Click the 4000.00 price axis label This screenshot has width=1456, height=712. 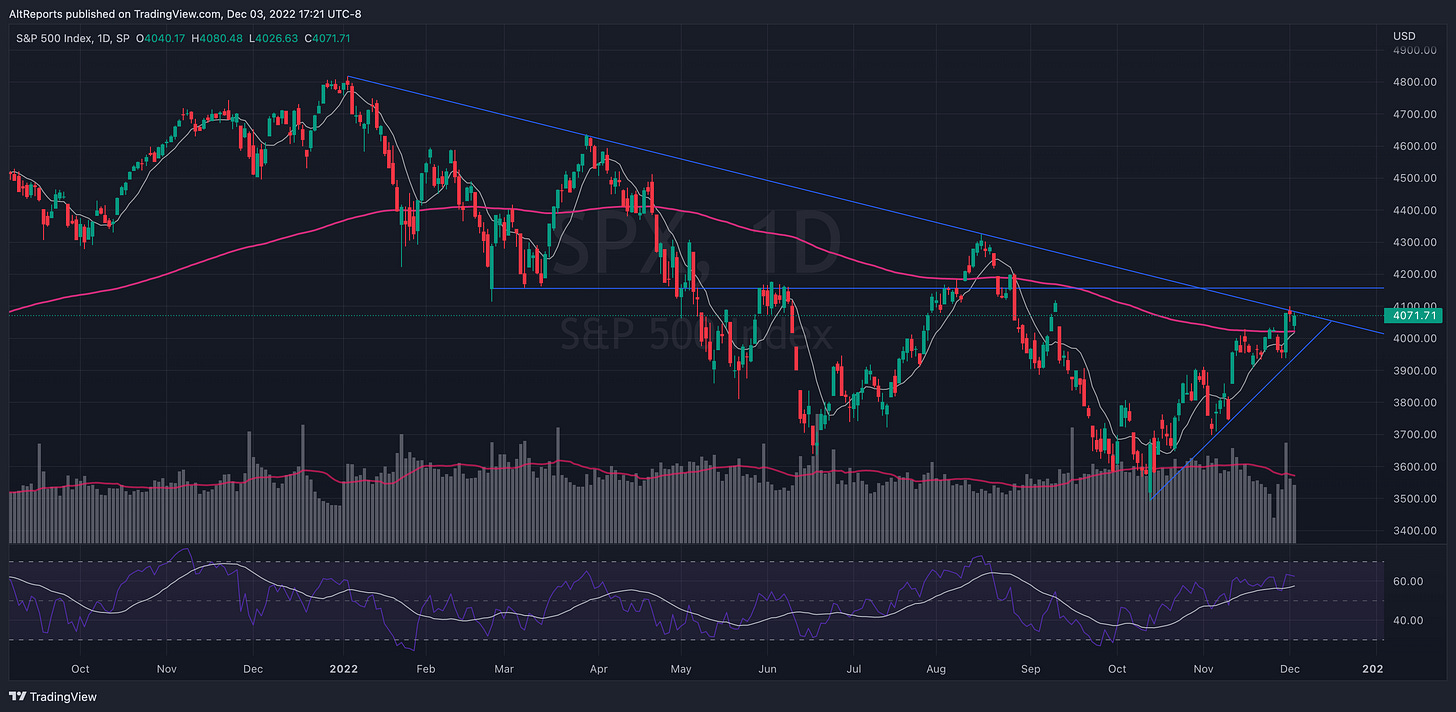coord(1415,338)
